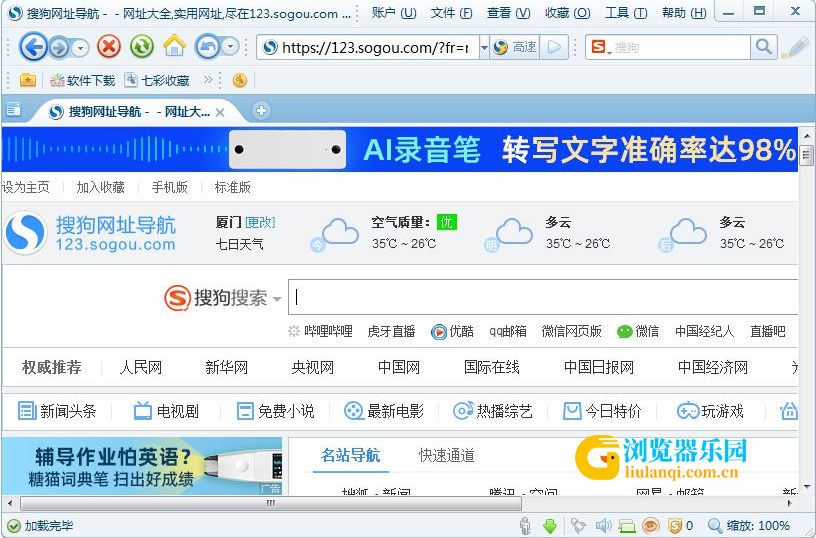Click the 糖猫词典笔 advertisement banner
The width and height of the screenshot is (816, 538).
tap(142, 466)
